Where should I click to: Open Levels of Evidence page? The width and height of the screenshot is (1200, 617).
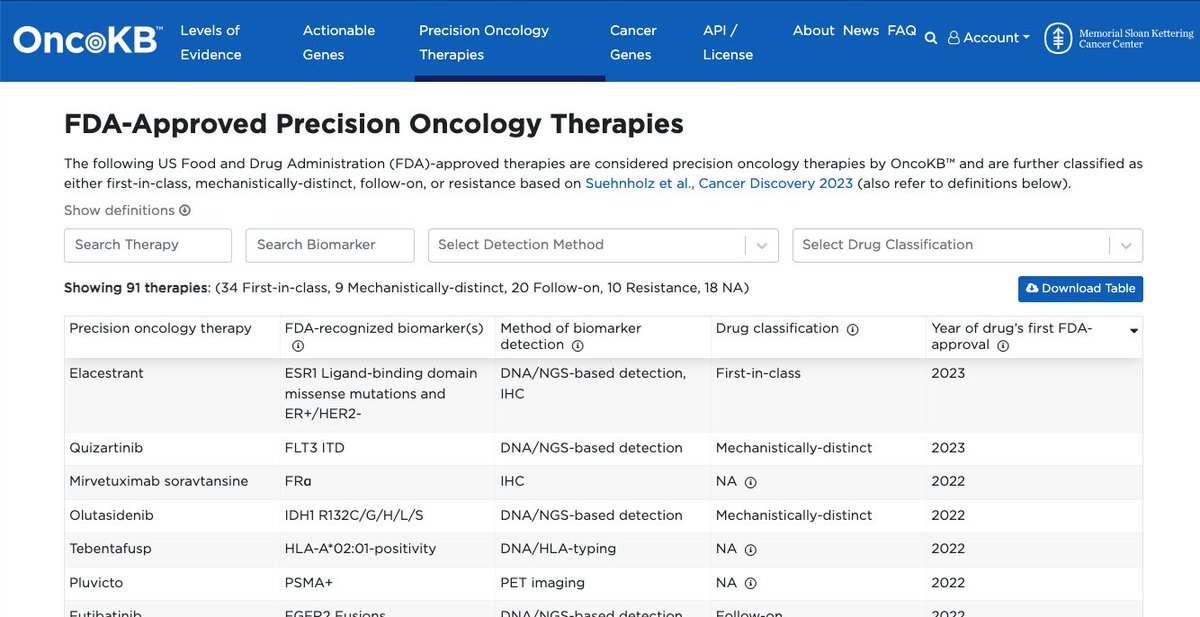click(210, 42)
